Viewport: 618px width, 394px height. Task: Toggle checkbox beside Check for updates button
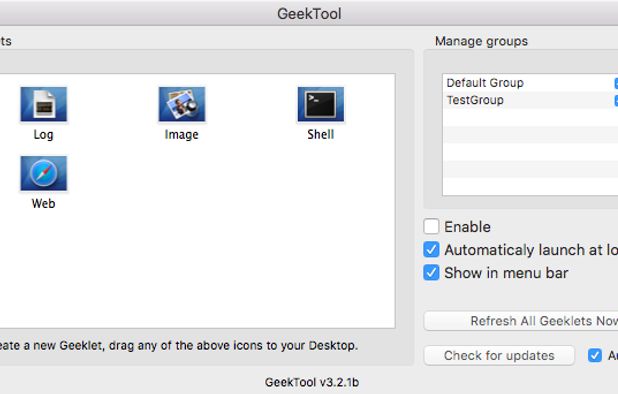[595, 355]
